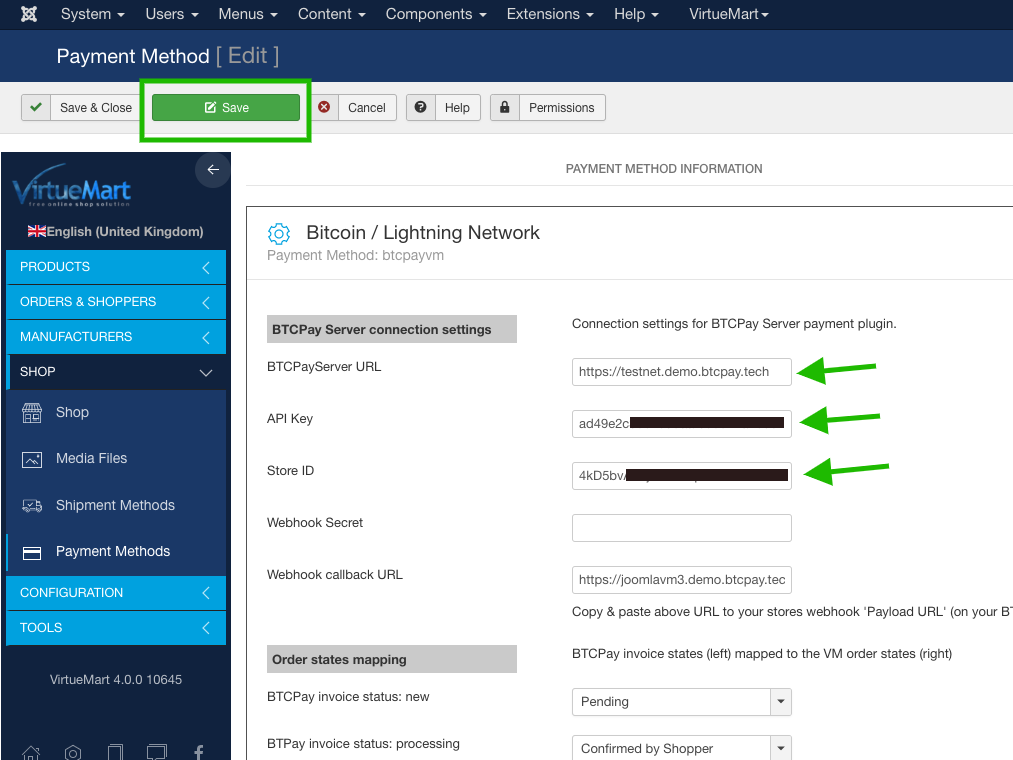Click the gear icon beside Bitcoin / Lightning Network
1013x760 pixels.
pos(279,233)
